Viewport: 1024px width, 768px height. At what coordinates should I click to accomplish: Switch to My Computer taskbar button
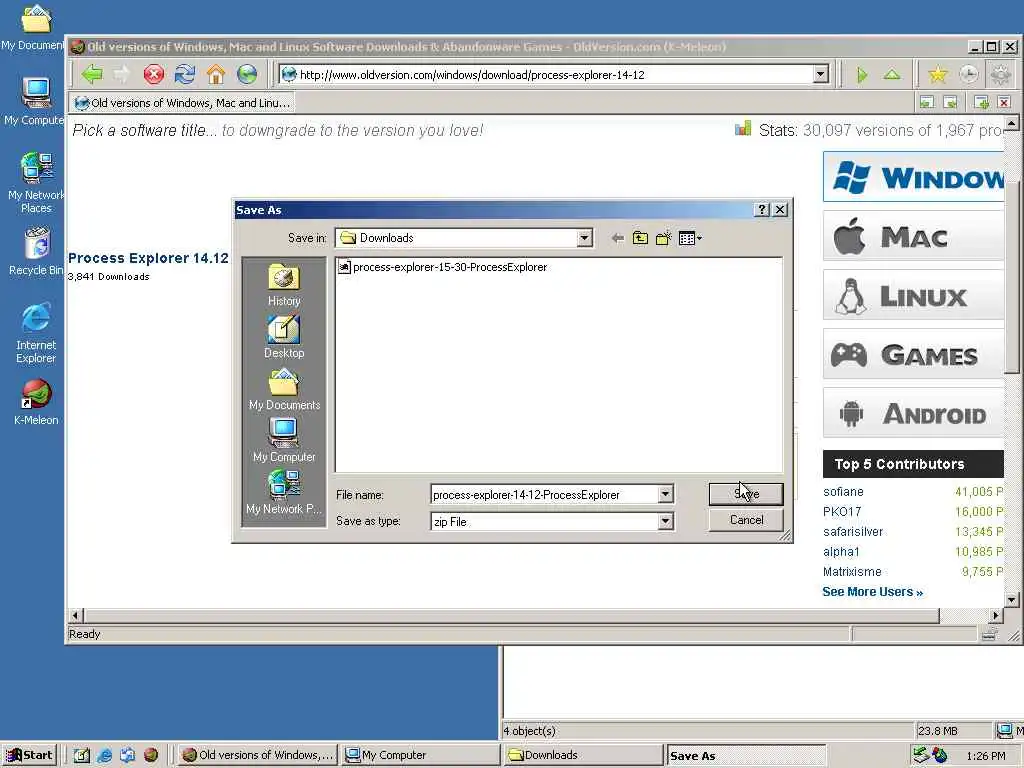(420, 755)
